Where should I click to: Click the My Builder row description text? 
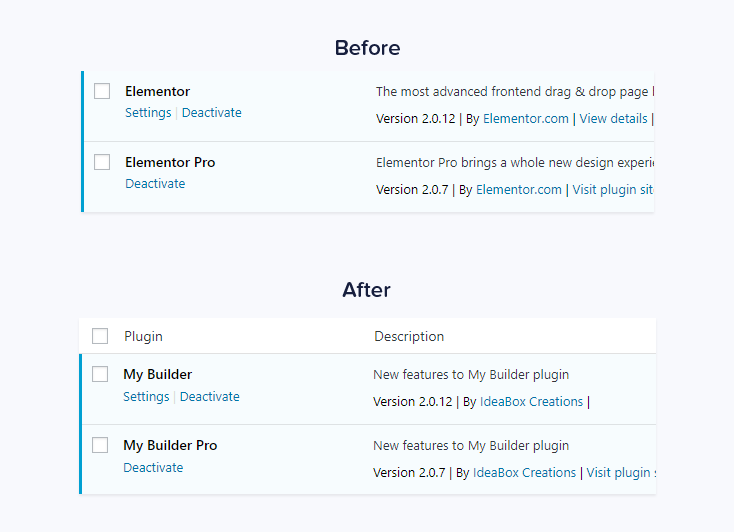471,375
